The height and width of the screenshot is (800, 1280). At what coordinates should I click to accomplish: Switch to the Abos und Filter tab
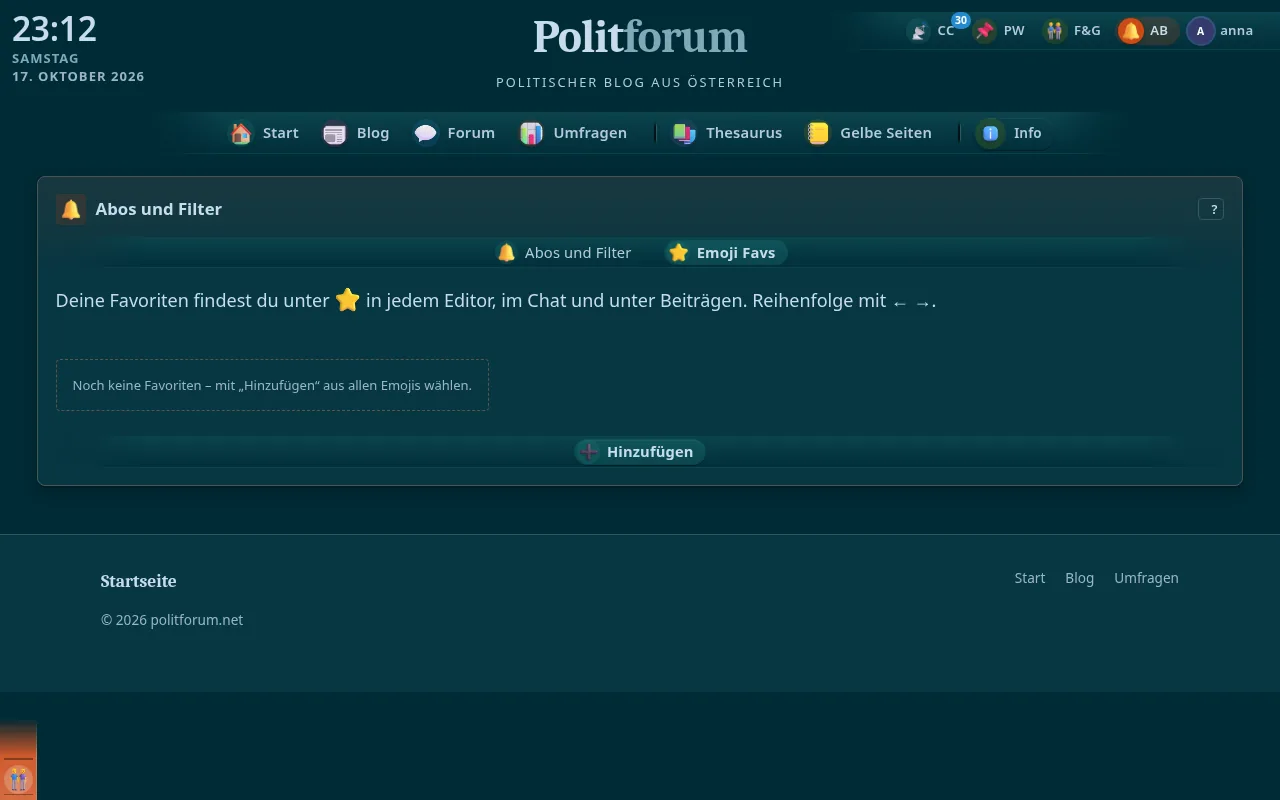(x=565, y=253)
